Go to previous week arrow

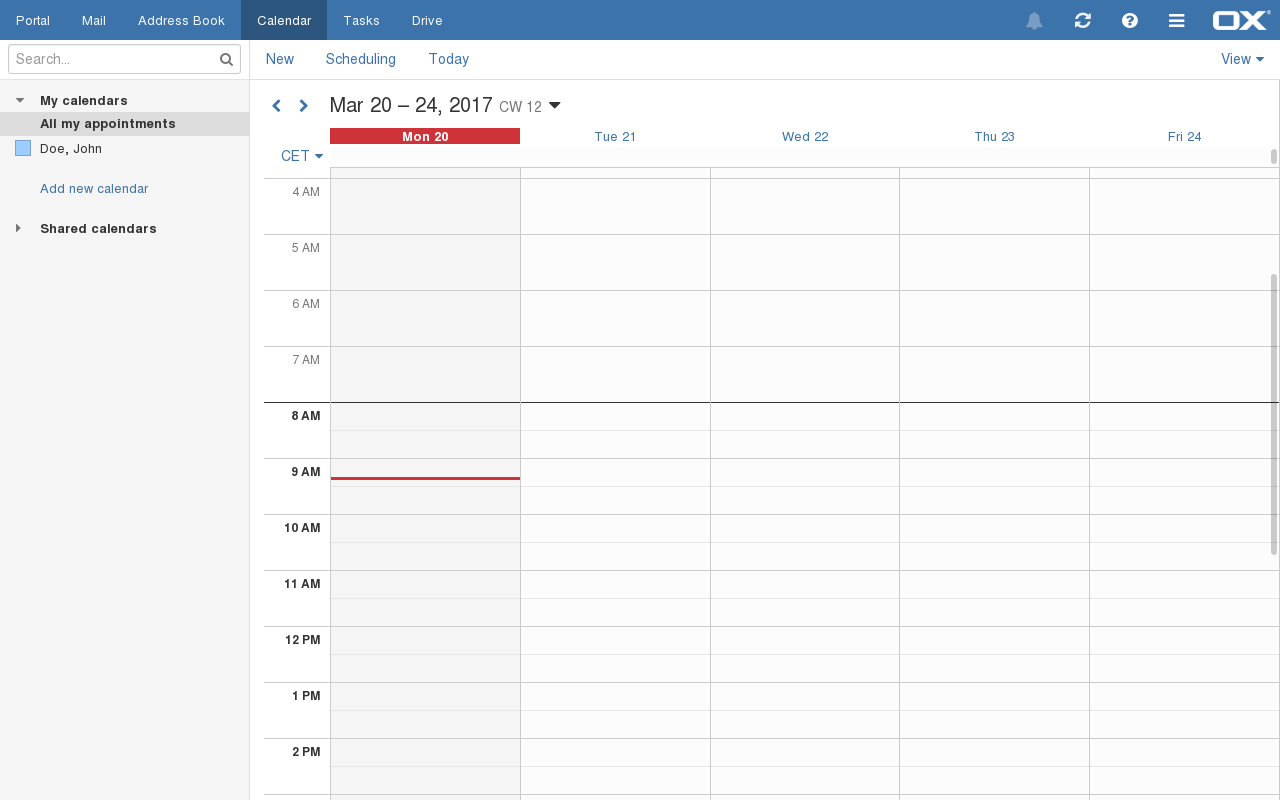coord(277,106)
